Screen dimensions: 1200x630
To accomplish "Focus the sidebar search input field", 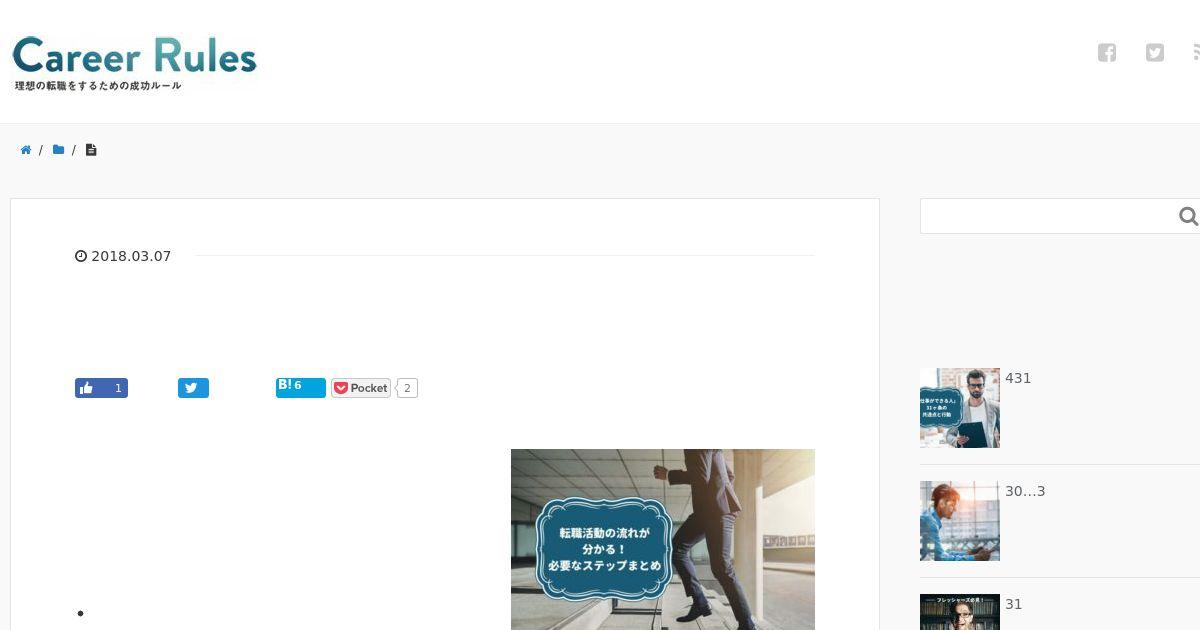I will tap(1050, 216).
